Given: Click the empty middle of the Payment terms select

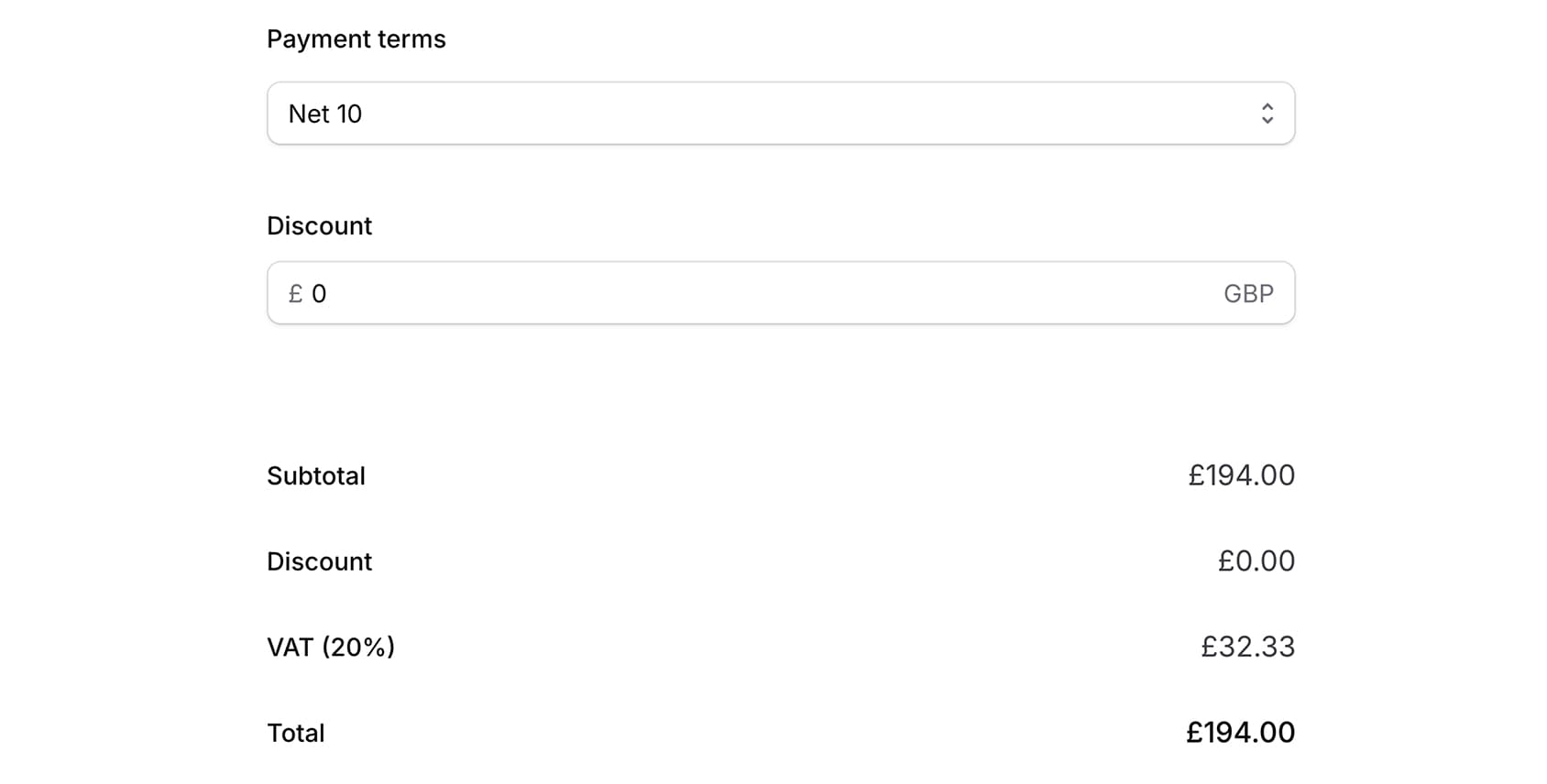Looking at the screenshot, I should (779, 114).
